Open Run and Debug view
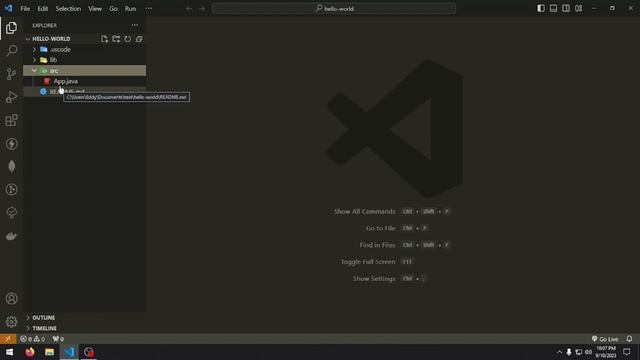Image resolution: width=640 pixels, height=360 pixels. click(x=11, y=97)
